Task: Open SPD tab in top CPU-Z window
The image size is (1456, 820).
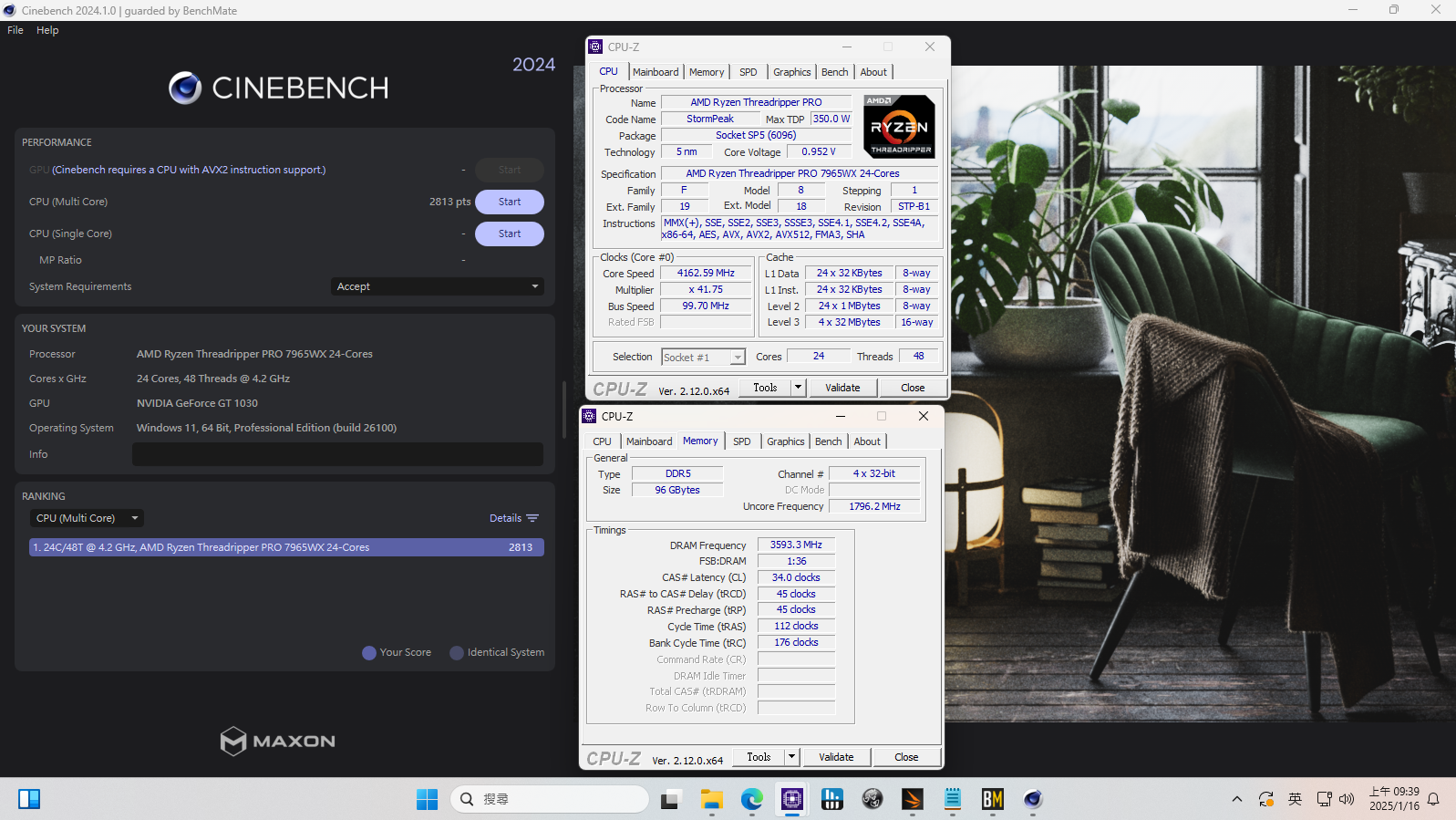Action: tap(748, 72)
